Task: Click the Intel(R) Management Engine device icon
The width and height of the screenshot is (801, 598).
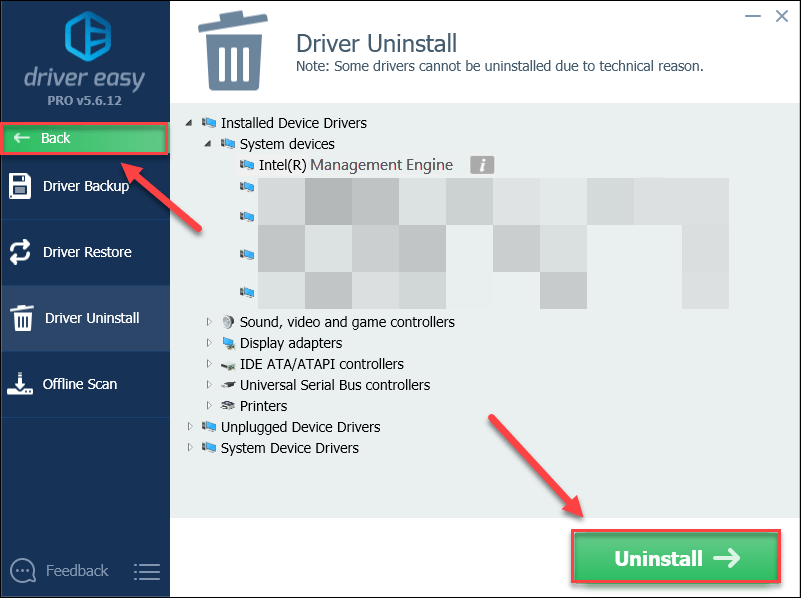Action: click(247, 164)
